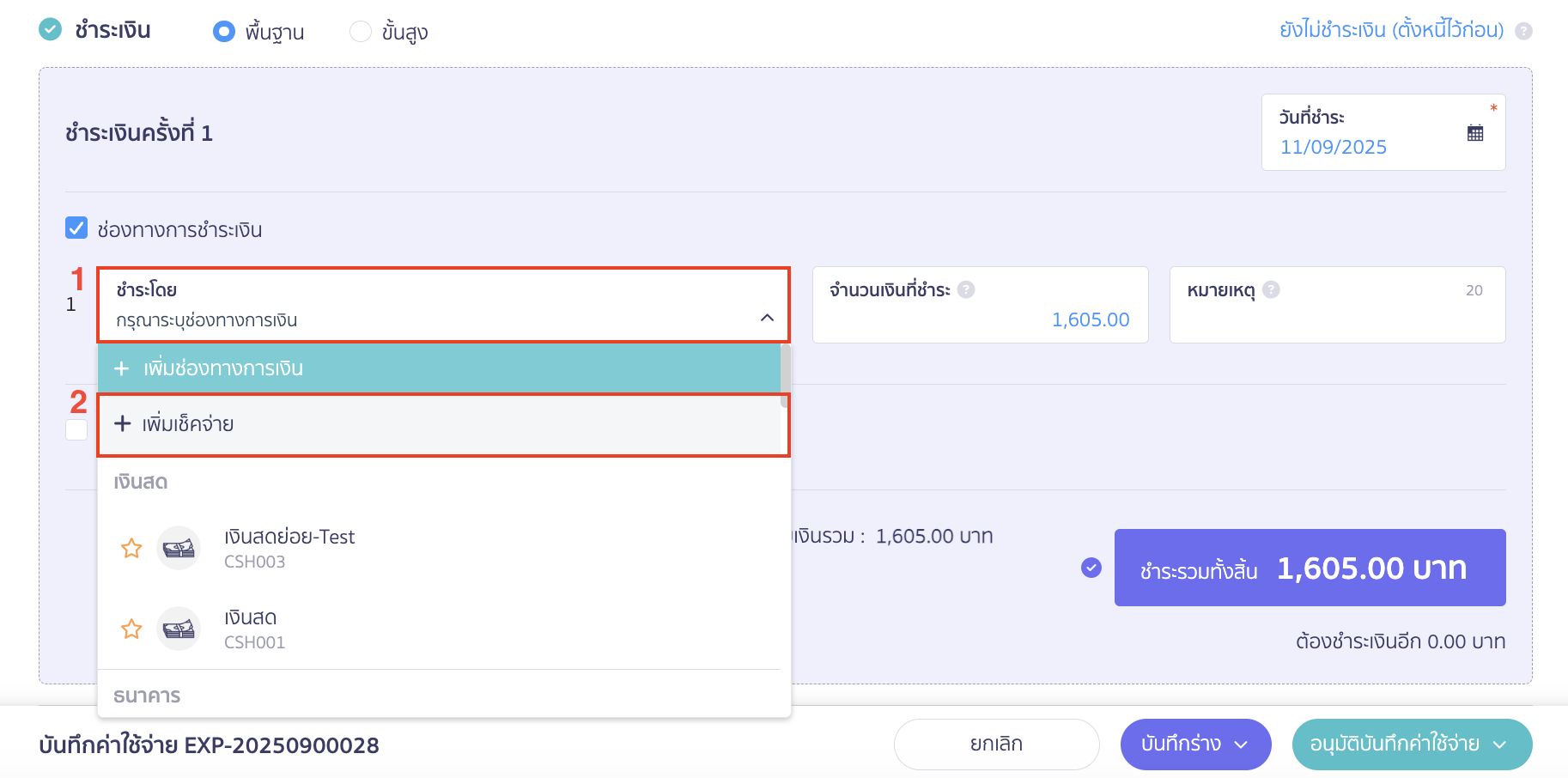Click help icon beside unpaid link
1568x778 pixels.
pos(1523,31)
